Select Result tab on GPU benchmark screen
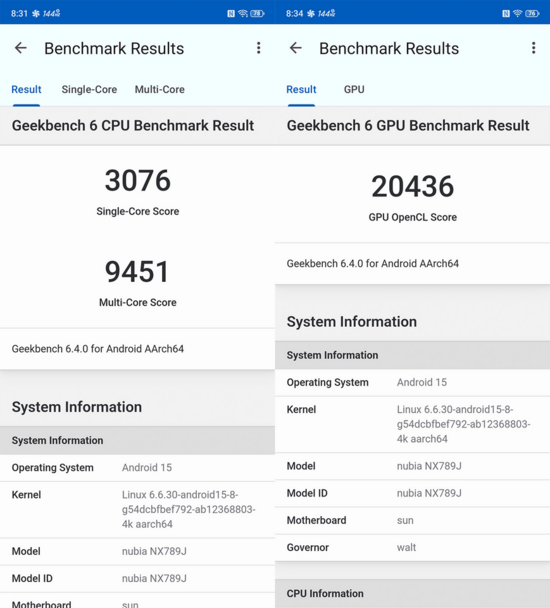550x608 pixels. (301, 90)
